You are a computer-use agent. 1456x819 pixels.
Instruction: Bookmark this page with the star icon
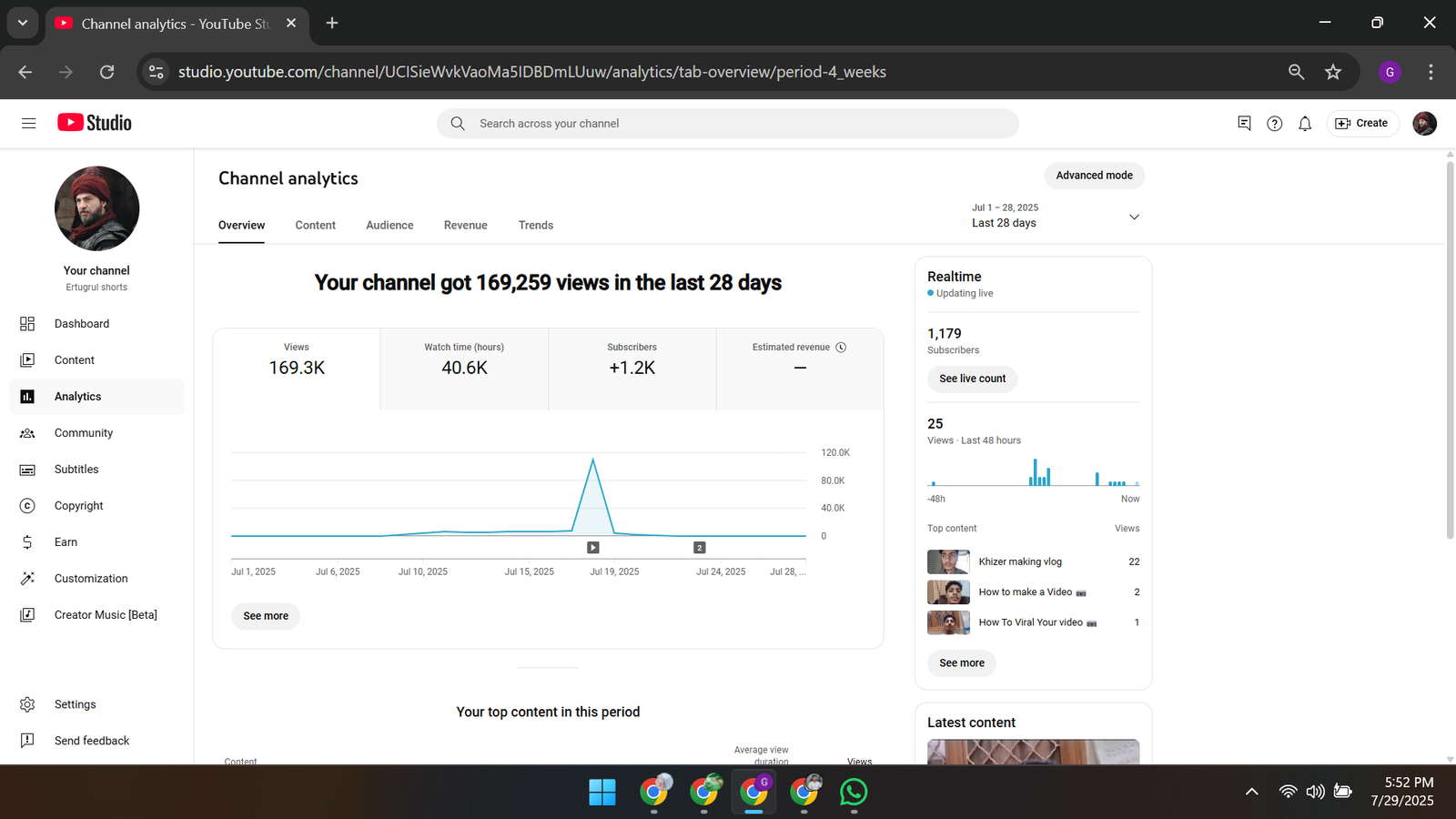[1333, 72]
